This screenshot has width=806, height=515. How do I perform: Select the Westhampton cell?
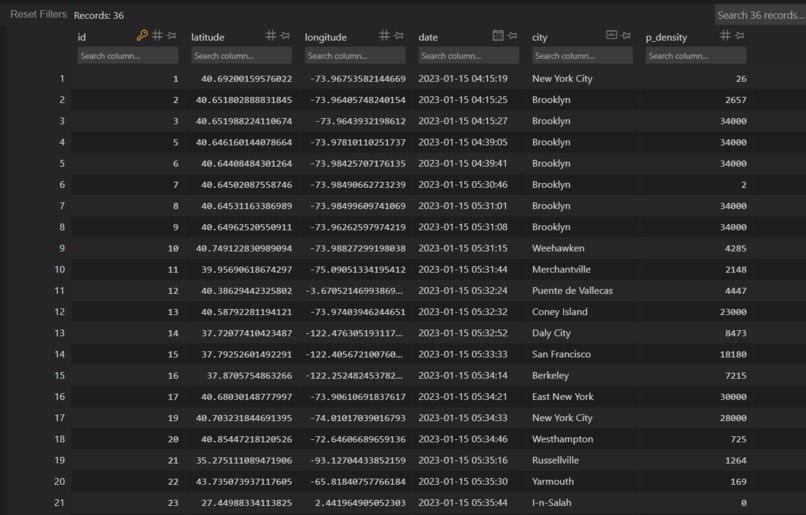coord(563,439)
